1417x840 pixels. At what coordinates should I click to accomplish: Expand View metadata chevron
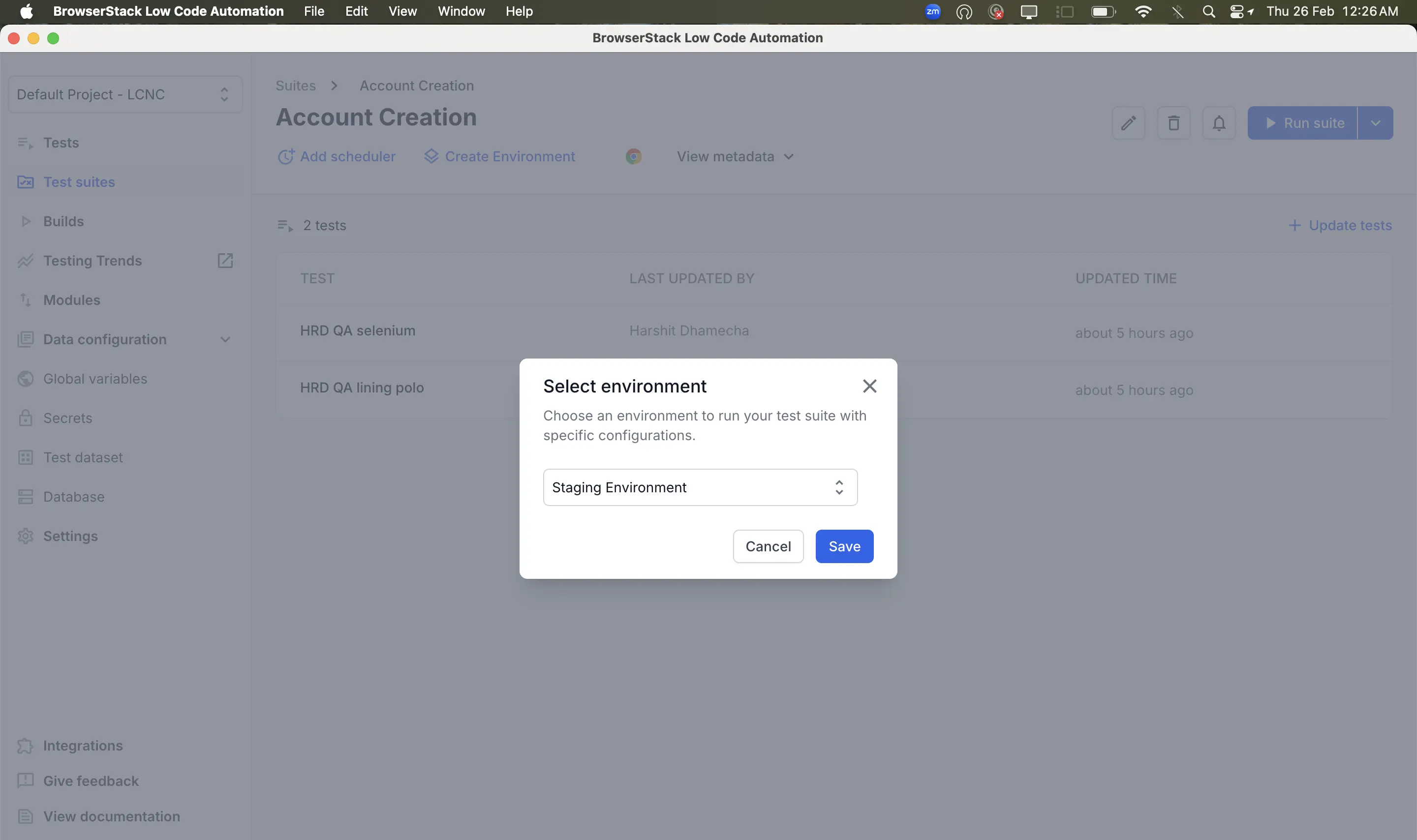click(x=789, y=157)
